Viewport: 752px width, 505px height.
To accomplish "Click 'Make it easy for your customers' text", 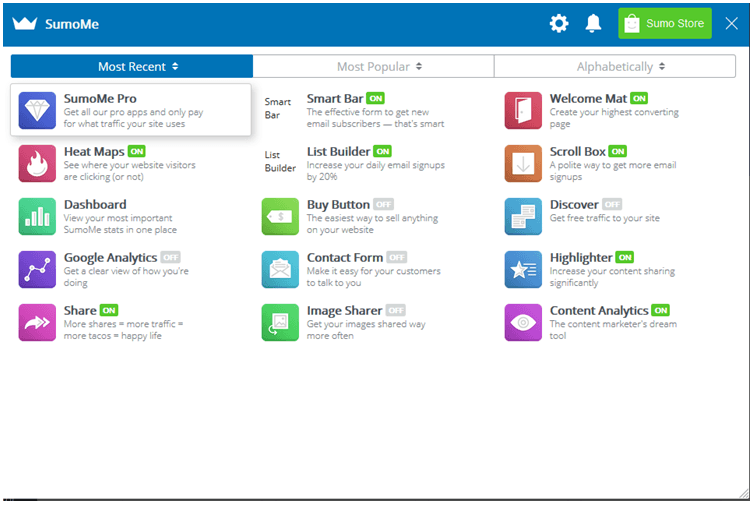I will pos(374,271).
